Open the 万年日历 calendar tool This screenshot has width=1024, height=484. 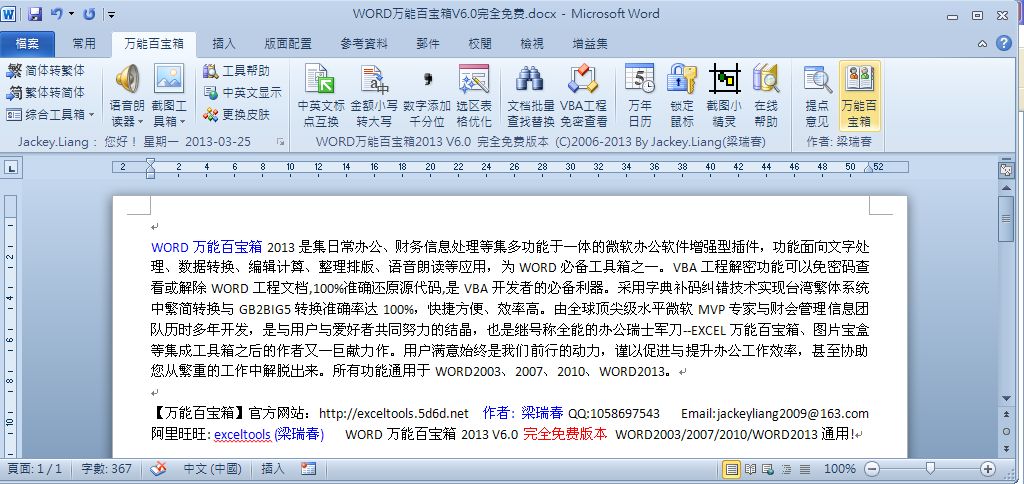[x=639, y=94]
